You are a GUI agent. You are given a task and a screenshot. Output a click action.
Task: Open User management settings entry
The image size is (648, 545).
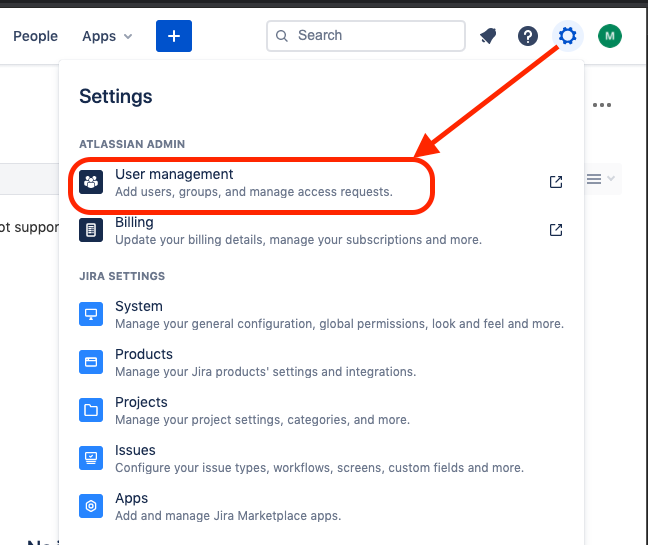tap(321, 182)
